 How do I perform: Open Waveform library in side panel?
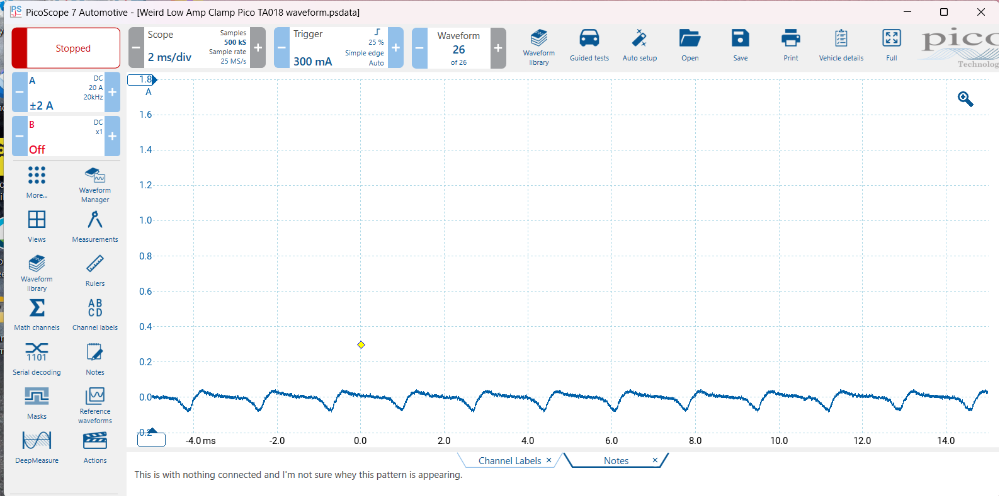[x=36, y=273]
